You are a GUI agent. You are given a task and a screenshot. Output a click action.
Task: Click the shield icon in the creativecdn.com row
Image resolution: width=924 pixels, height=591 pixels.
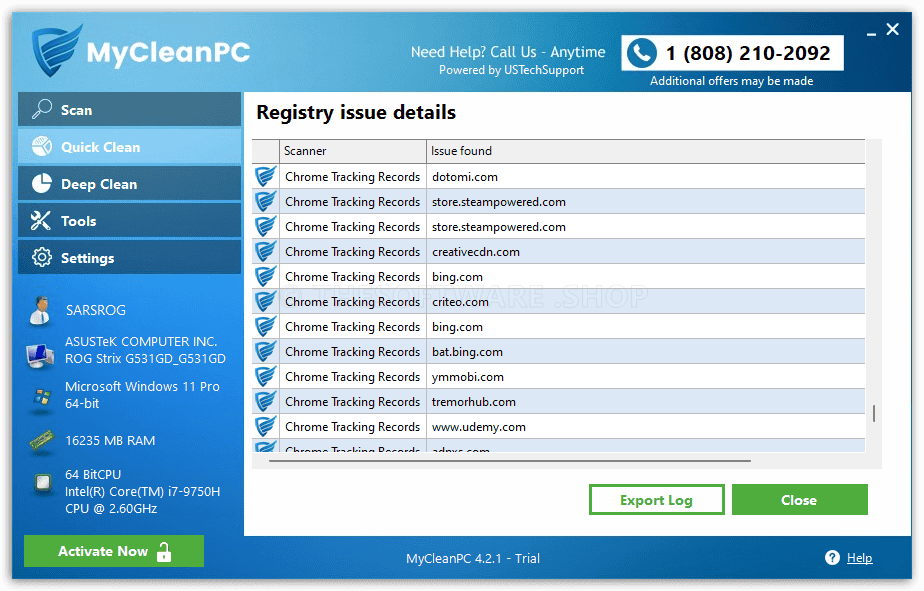tap(265, 251)
